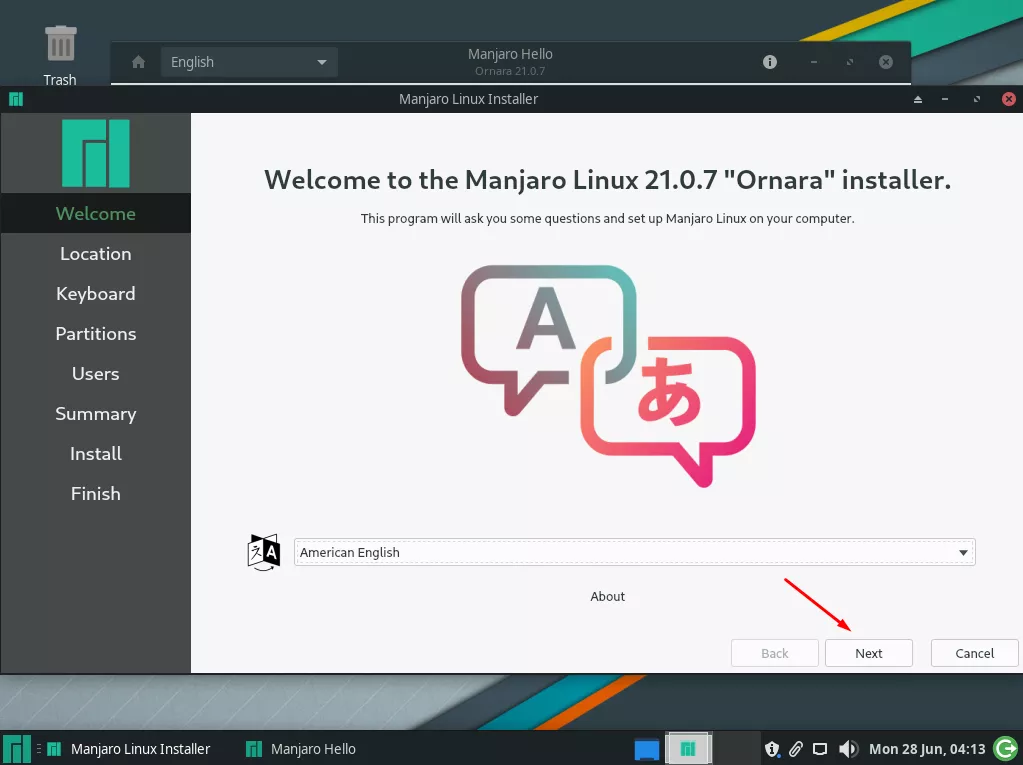This screenshot has height=765, width=1023.
Task: Open the clipboard paperclip tray icon
Action: pos(795,749)
